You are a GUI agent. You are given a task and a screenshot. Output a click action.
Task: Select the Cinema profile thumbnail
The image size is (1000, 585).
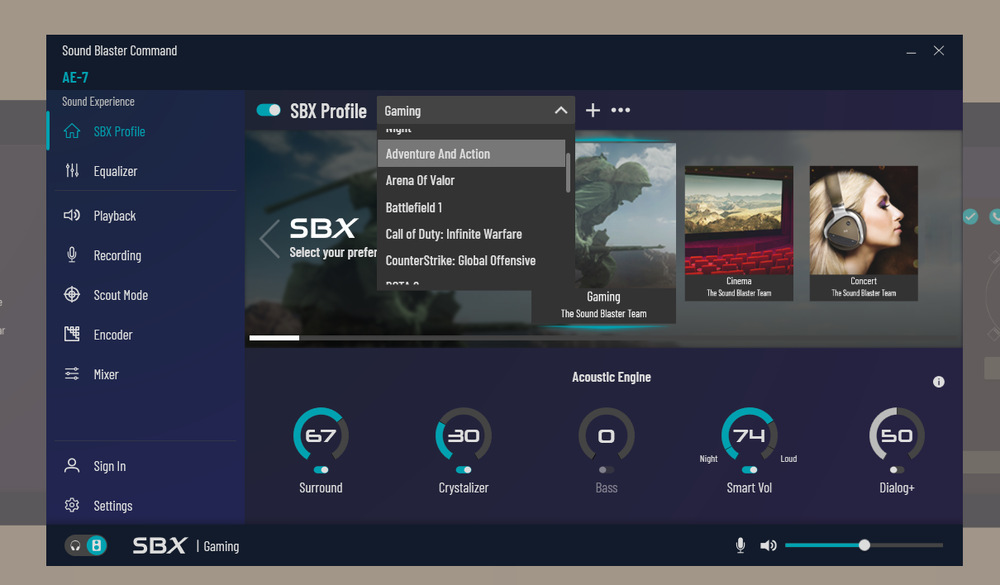(x=739, y=233)
